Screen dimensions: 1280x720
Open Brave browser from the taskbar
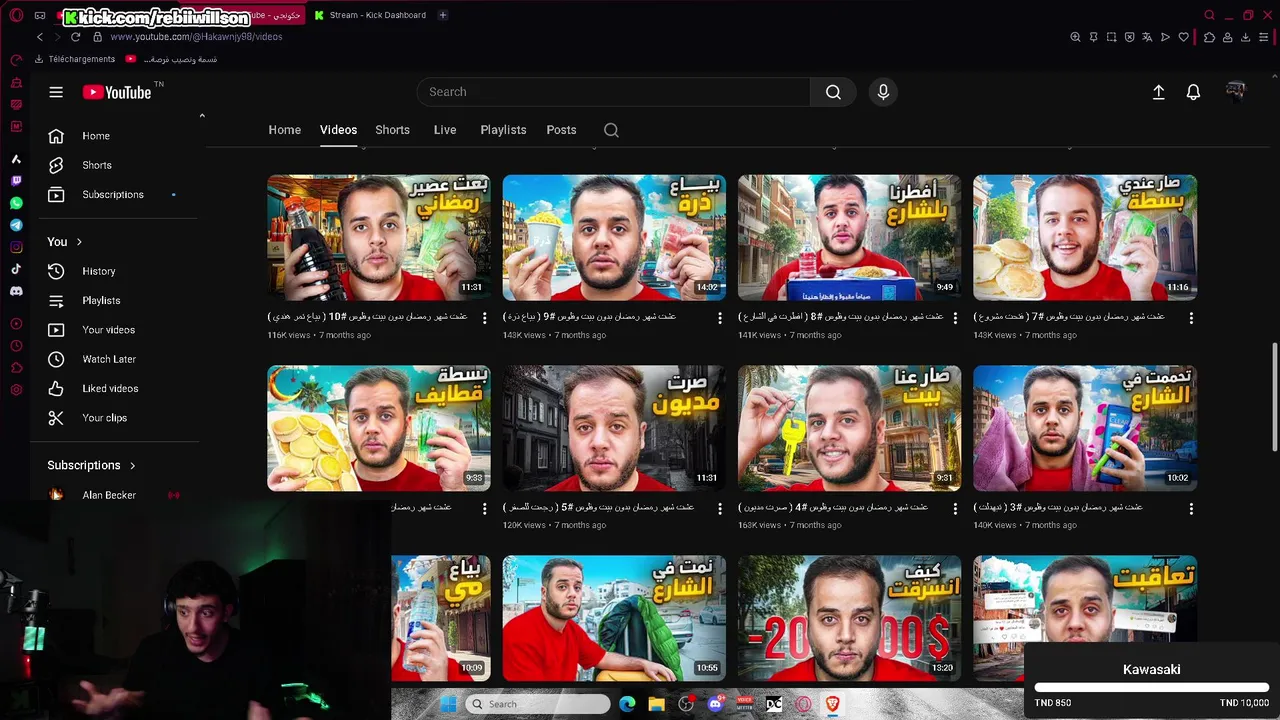click(832, 704)
